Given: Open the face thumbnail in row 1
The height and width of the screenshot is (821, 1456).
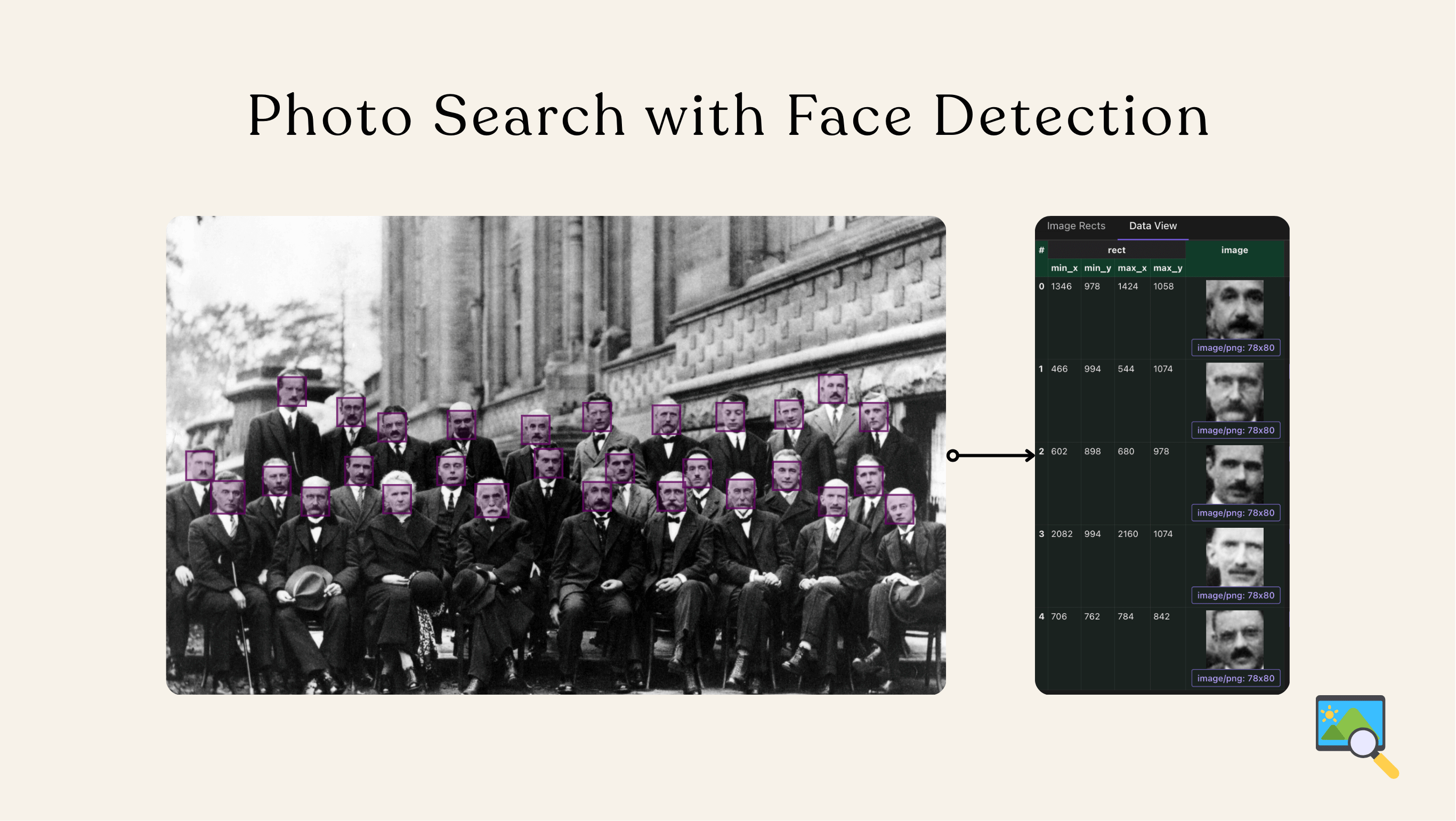Looking at the screenshot, I should pos(1235,392).
